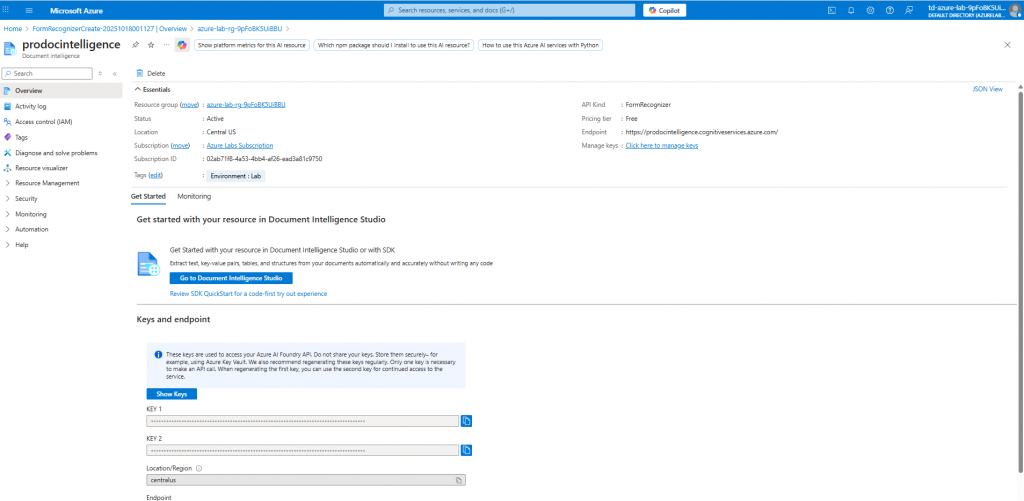Add the resource to favorites with star

[151, 45]
